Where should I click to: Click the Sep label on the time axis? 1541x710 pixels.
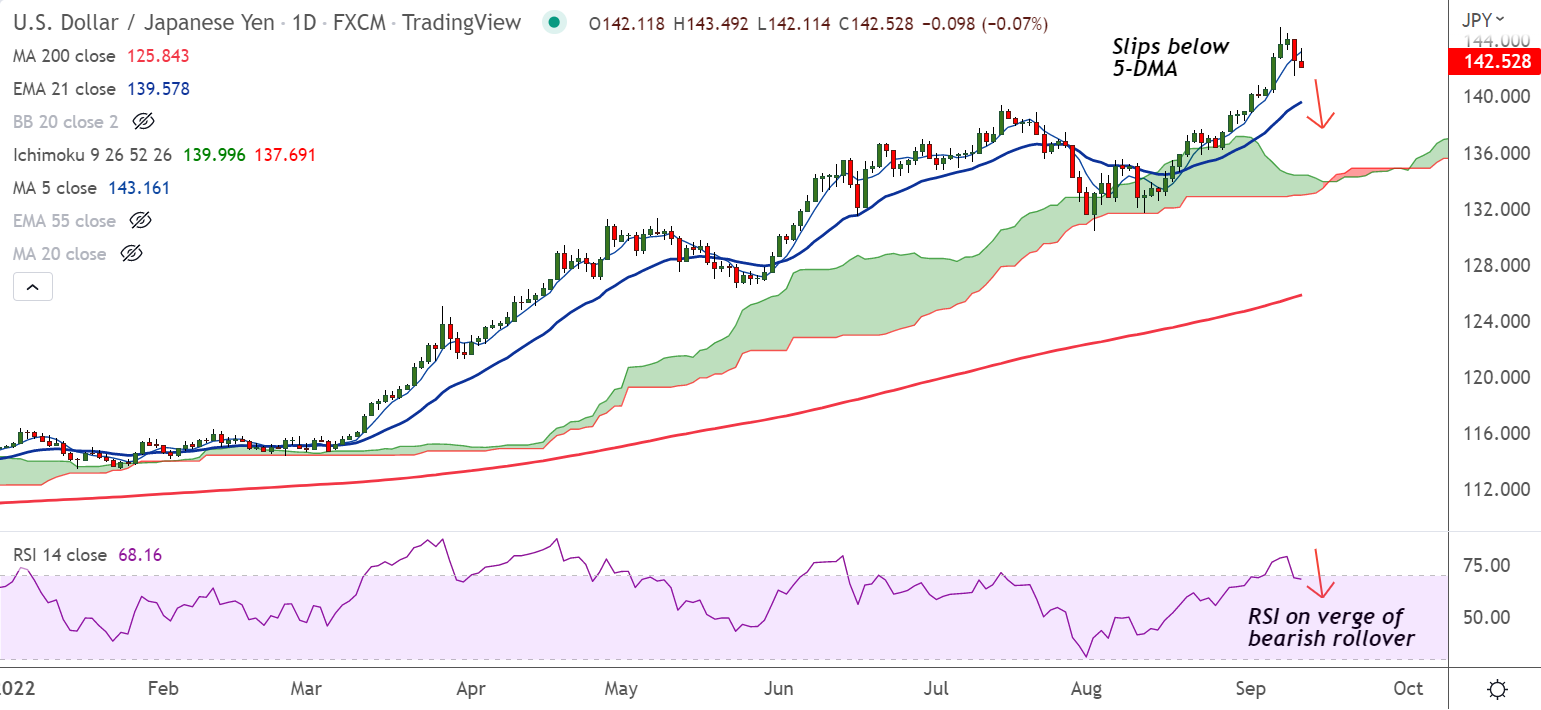pyautogui.click(x=1250, y=688)
